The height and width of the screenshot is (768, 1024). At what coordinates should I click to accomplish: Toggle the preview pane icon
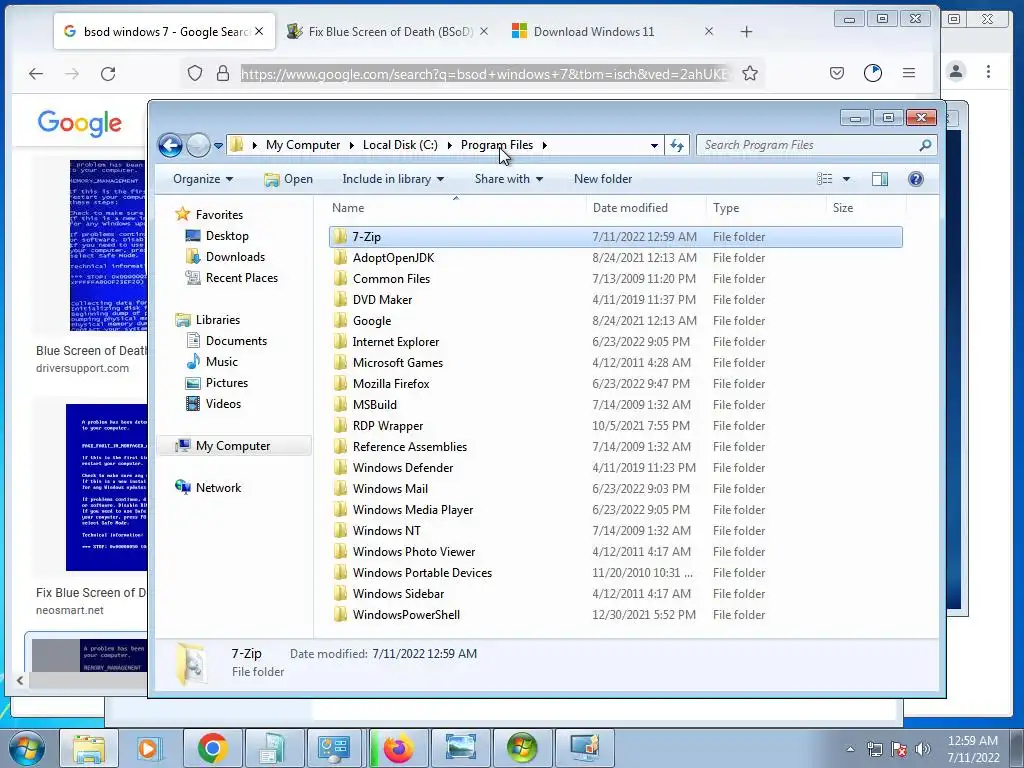tap(880, 179)
